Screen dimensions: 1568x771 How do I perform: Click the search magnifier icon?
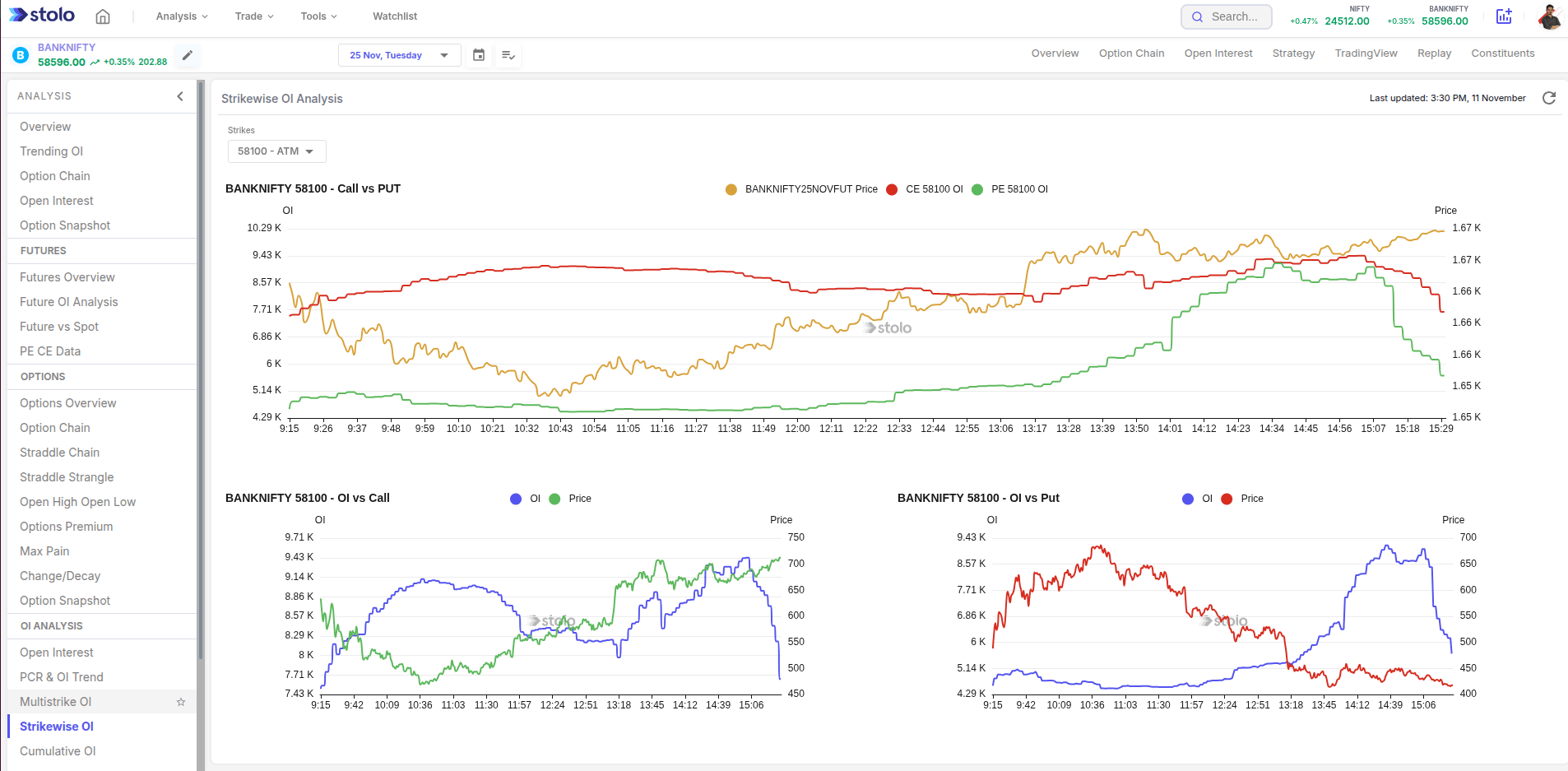(x=1199, y=16)
